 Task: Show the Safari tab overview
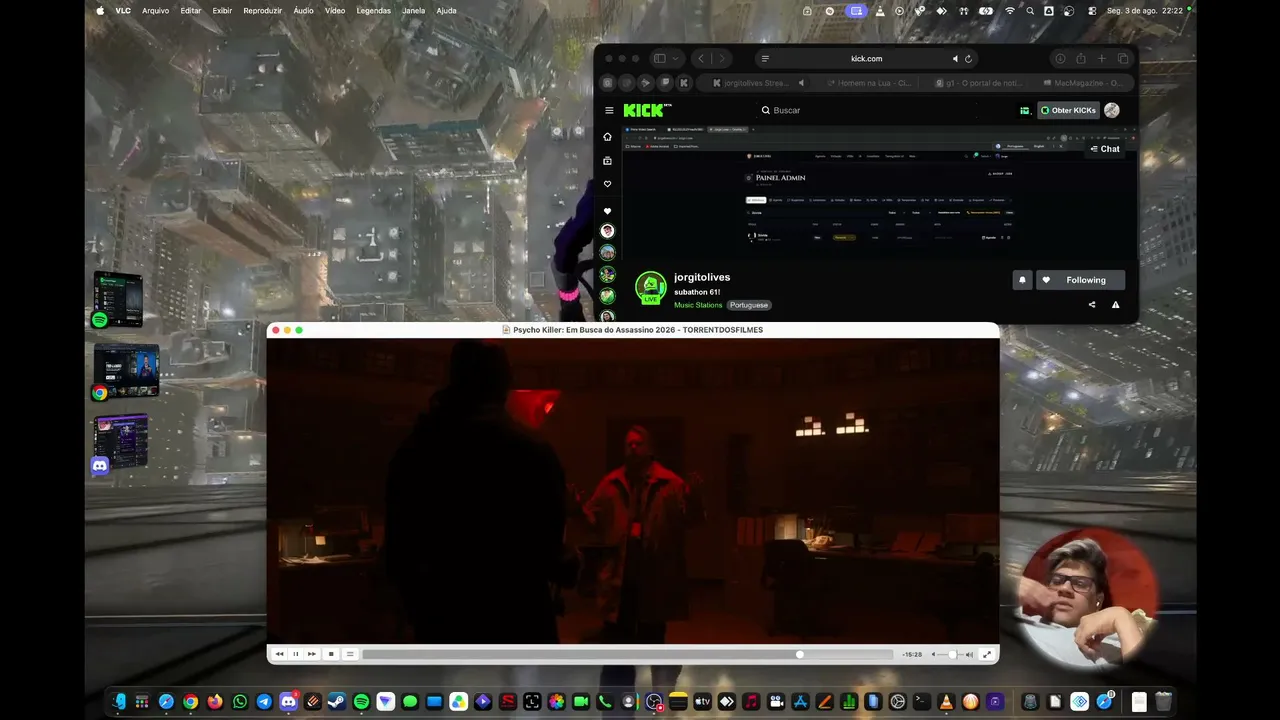click(1123, 59)
